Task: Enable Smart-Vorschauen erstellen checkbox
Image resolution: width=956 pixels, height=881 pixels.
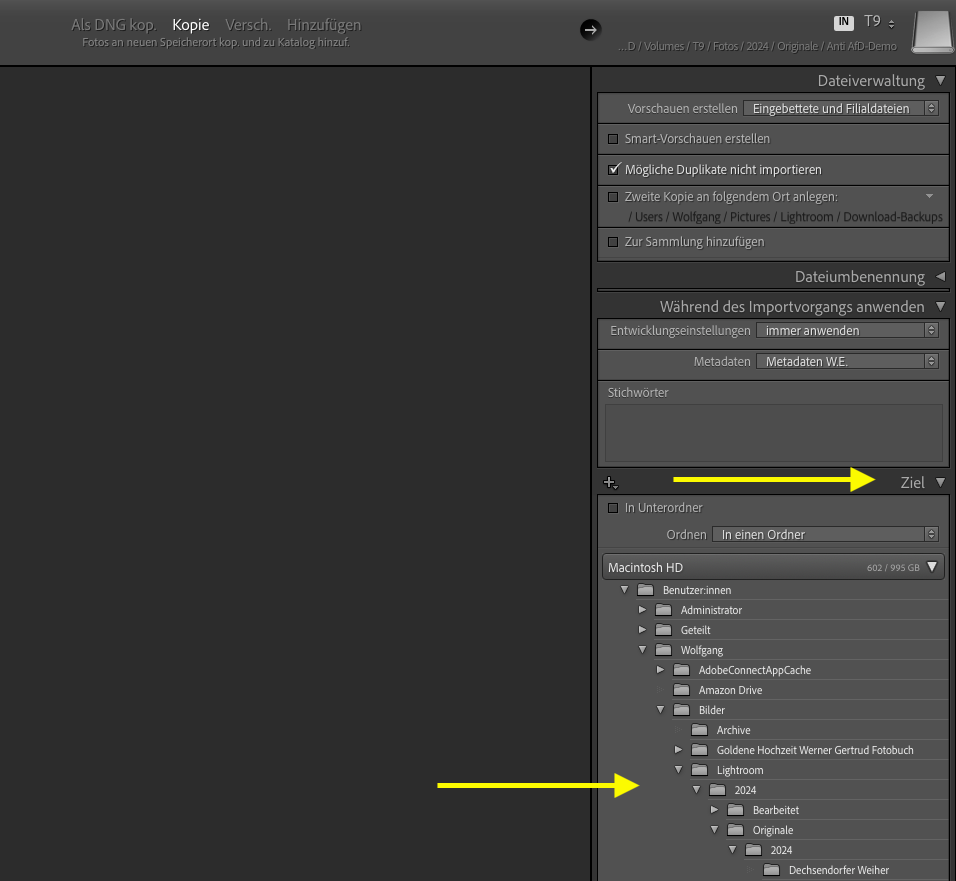Action: (x=614, y=139)
